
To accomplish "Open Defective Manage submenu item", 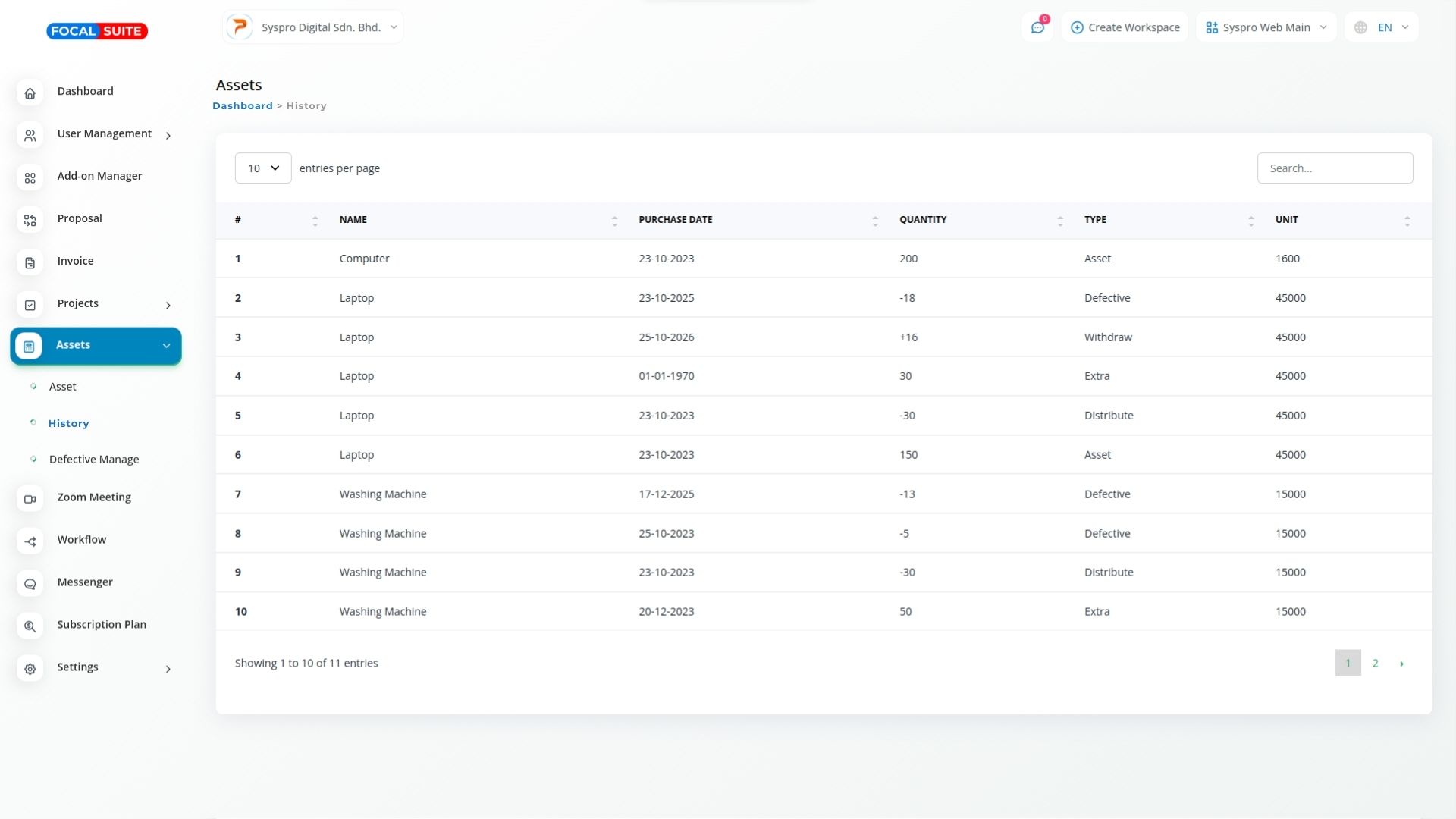I will (x=94, y=460).
